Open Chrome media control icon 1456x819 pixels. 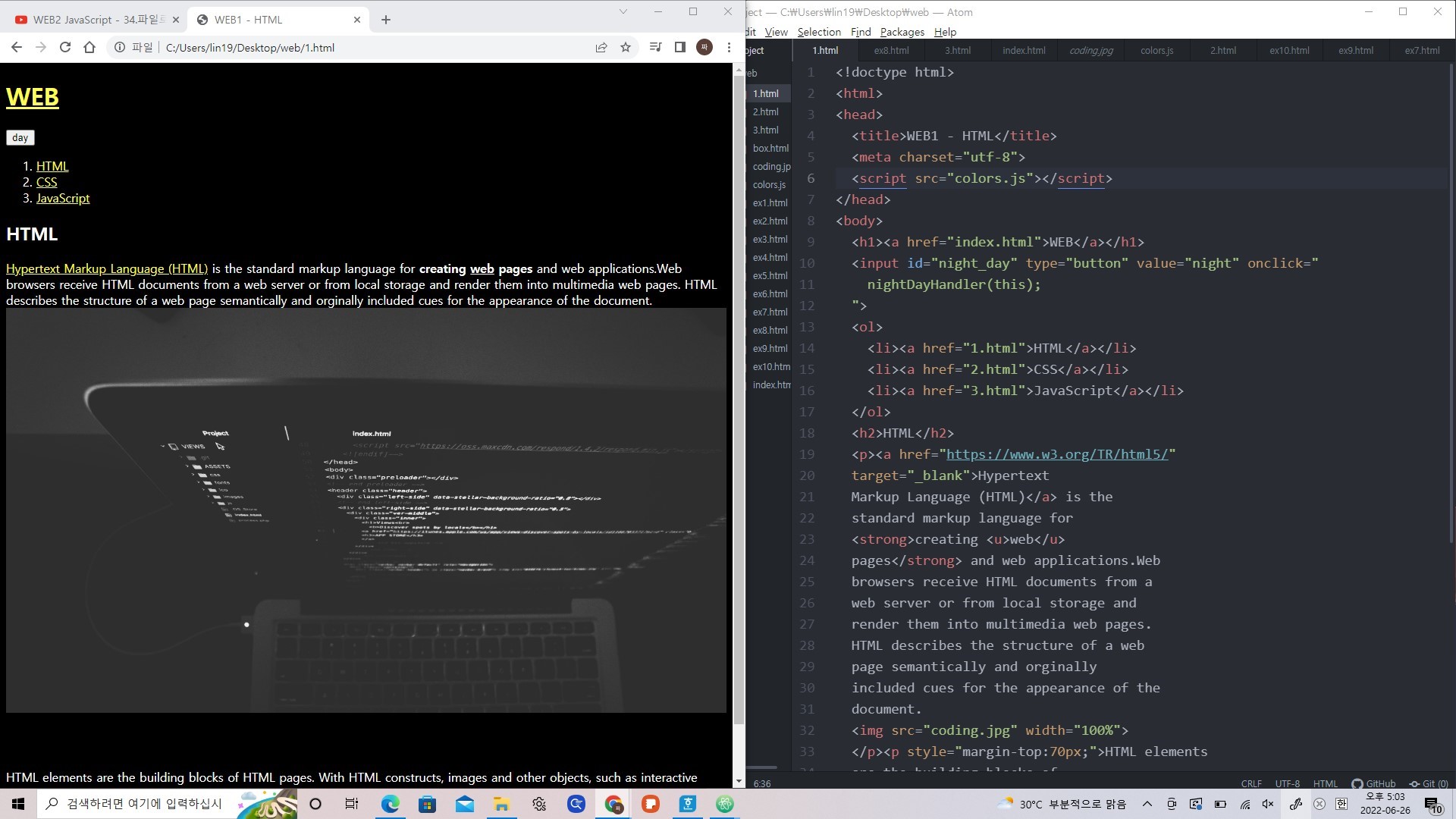(656, 47)
